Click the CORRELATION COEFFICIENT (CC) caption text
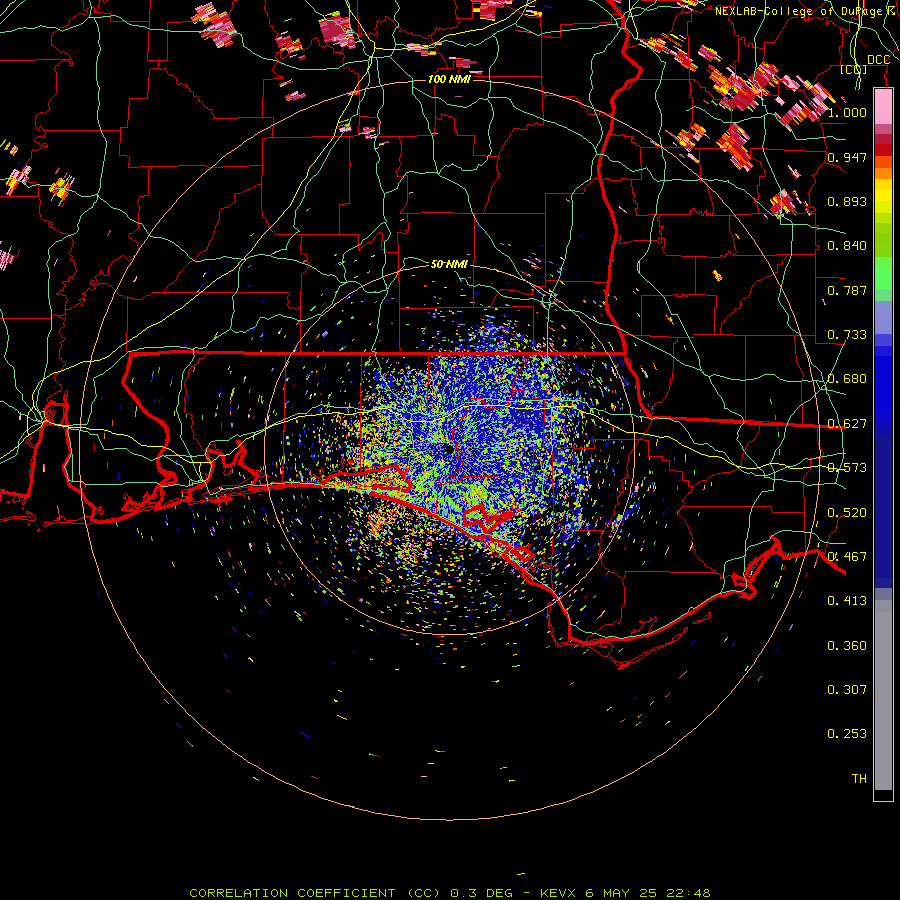The width and height of the screenshot is (900, 900). click(x=315, y=893)
